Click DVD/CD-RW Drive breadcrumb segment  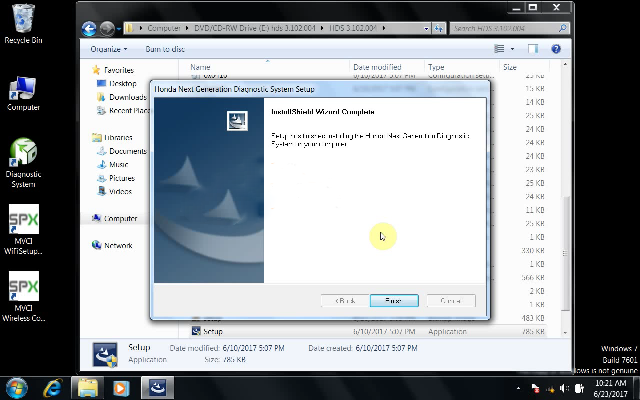(255, 28)
